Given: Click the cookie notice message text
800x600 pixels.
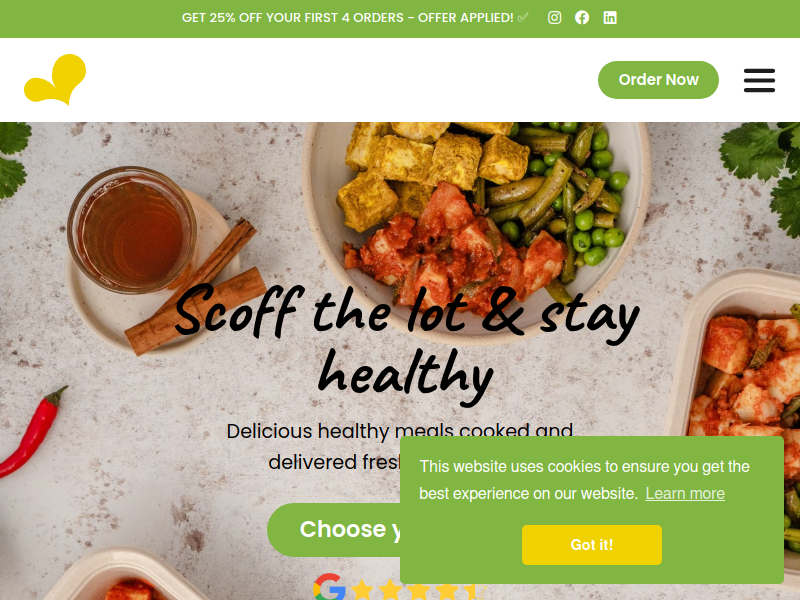Looking at the screenshot, I should (x=584, y=480).
